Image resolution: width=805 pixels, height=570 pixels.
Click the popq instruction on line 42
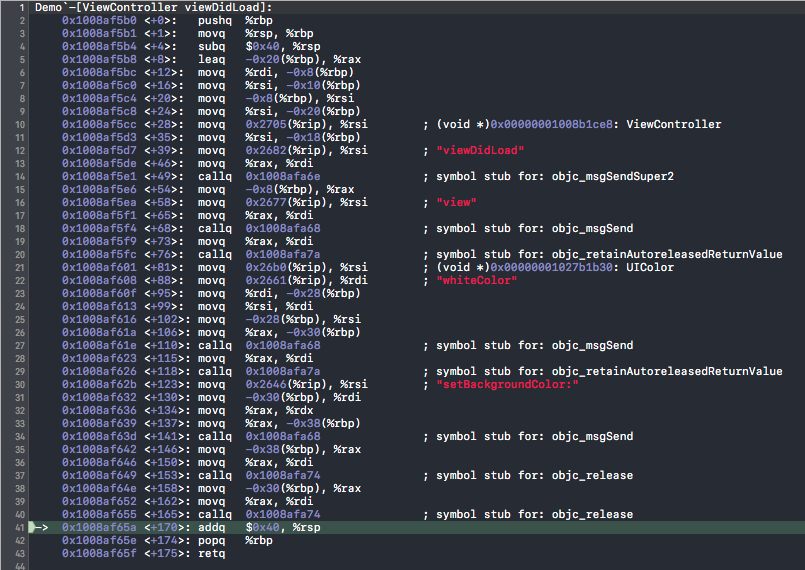coord(212,541)
